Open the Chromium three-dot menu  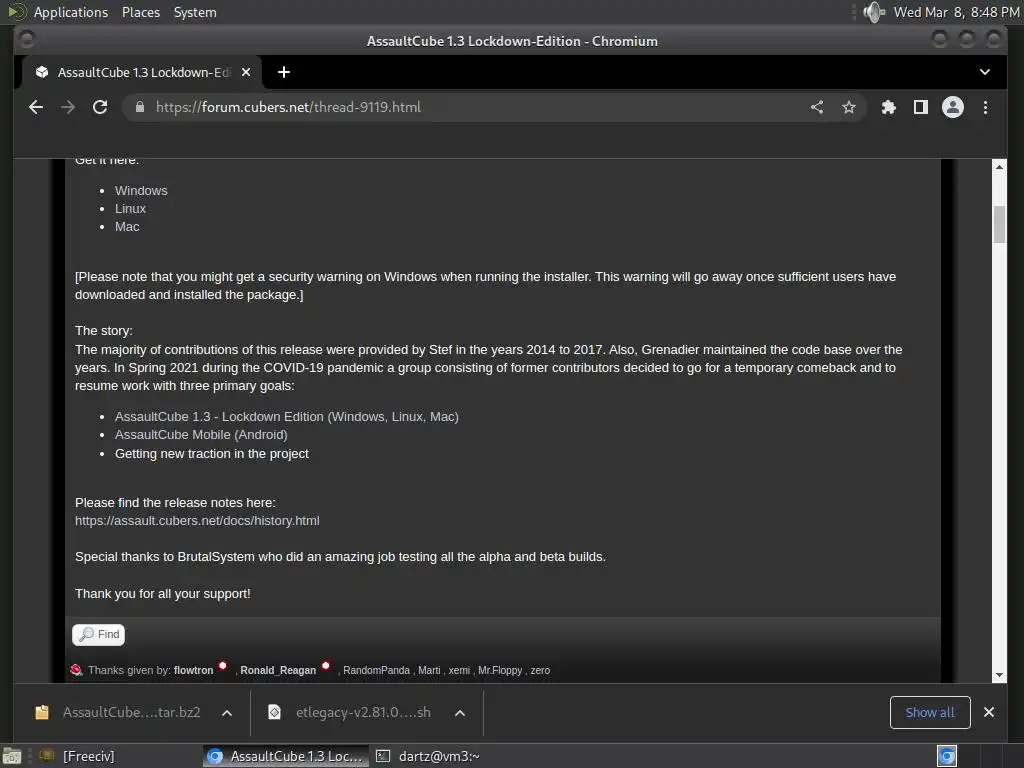coord(985,107)
